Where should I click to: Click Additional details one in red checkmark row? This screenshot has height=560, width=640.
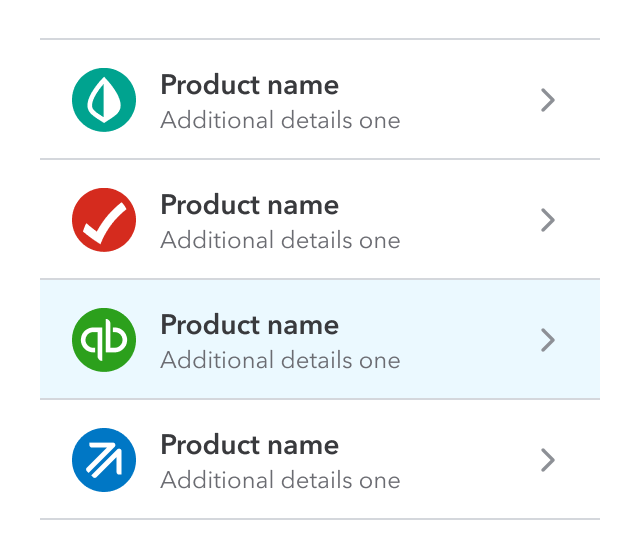tap(280, 241)
